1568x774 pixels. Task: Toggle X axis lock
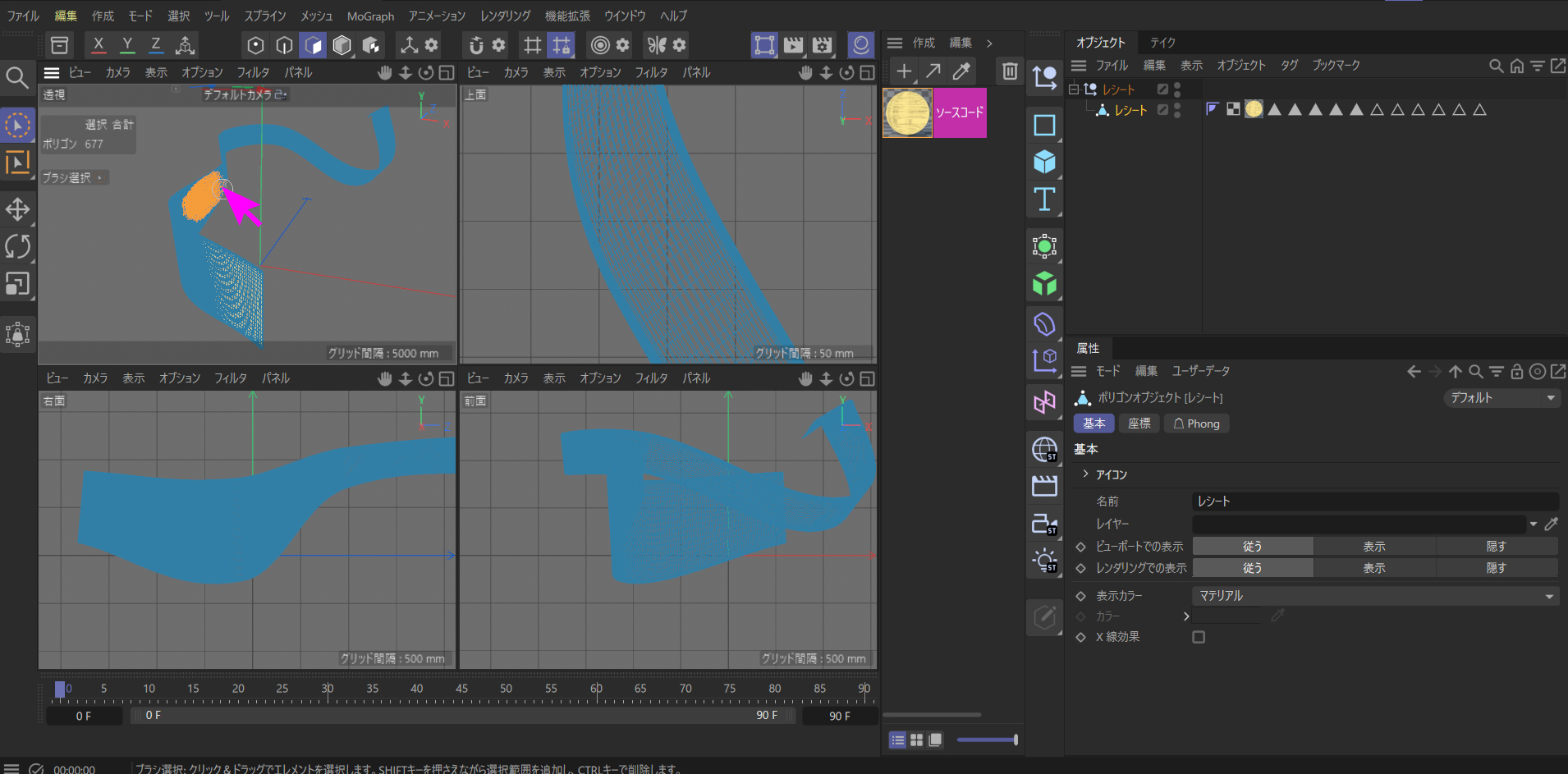point(99,45)
